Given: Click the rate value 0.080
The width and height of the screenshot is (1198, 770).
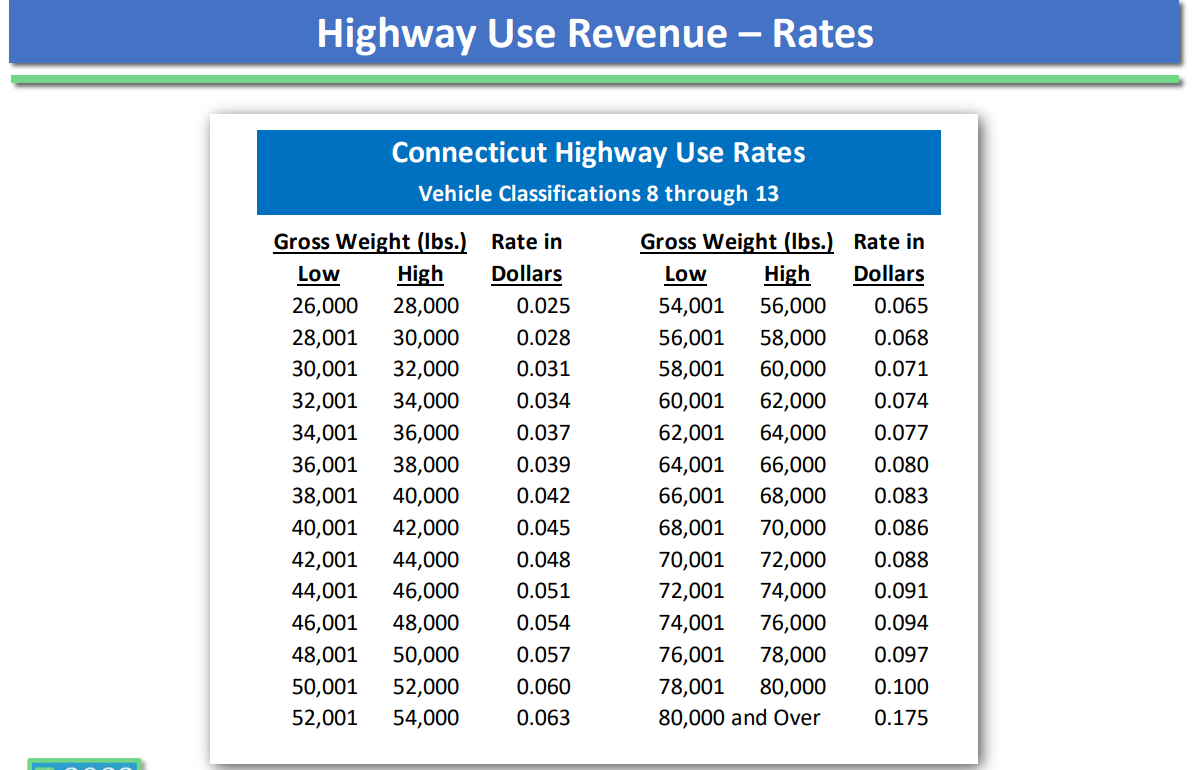Looking at the screenshot, I should click(x=902, y=465).
